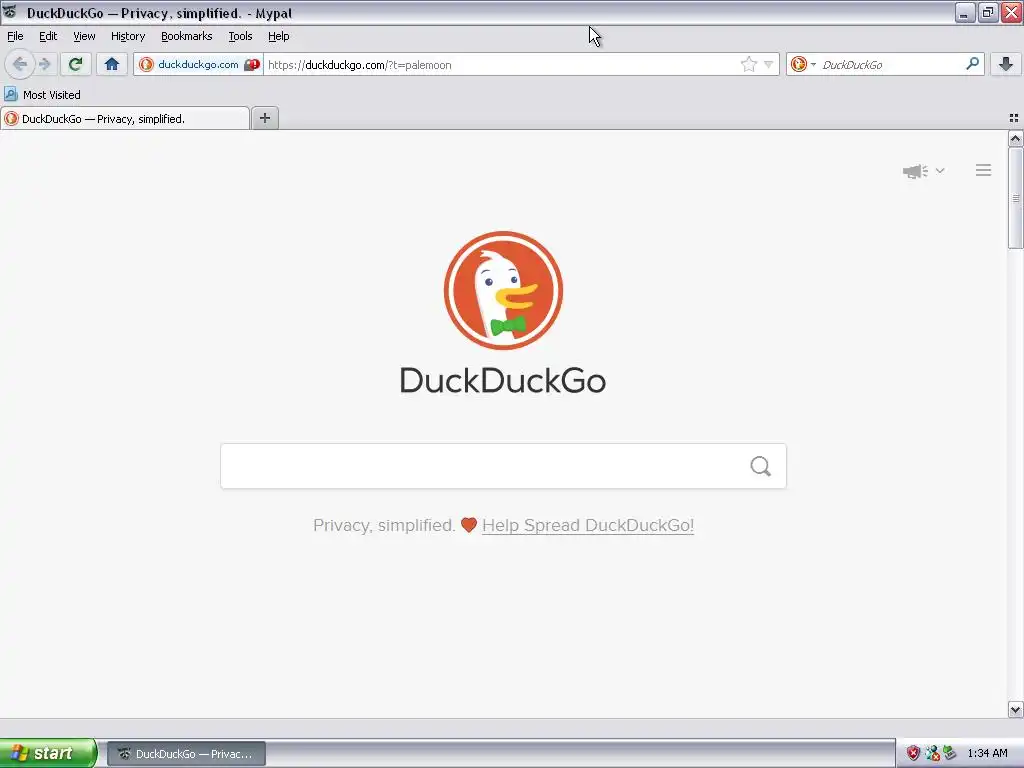Open the search engine selector dropdown
The height and width of the screenshot is (768, 1024).
[803, 64]
